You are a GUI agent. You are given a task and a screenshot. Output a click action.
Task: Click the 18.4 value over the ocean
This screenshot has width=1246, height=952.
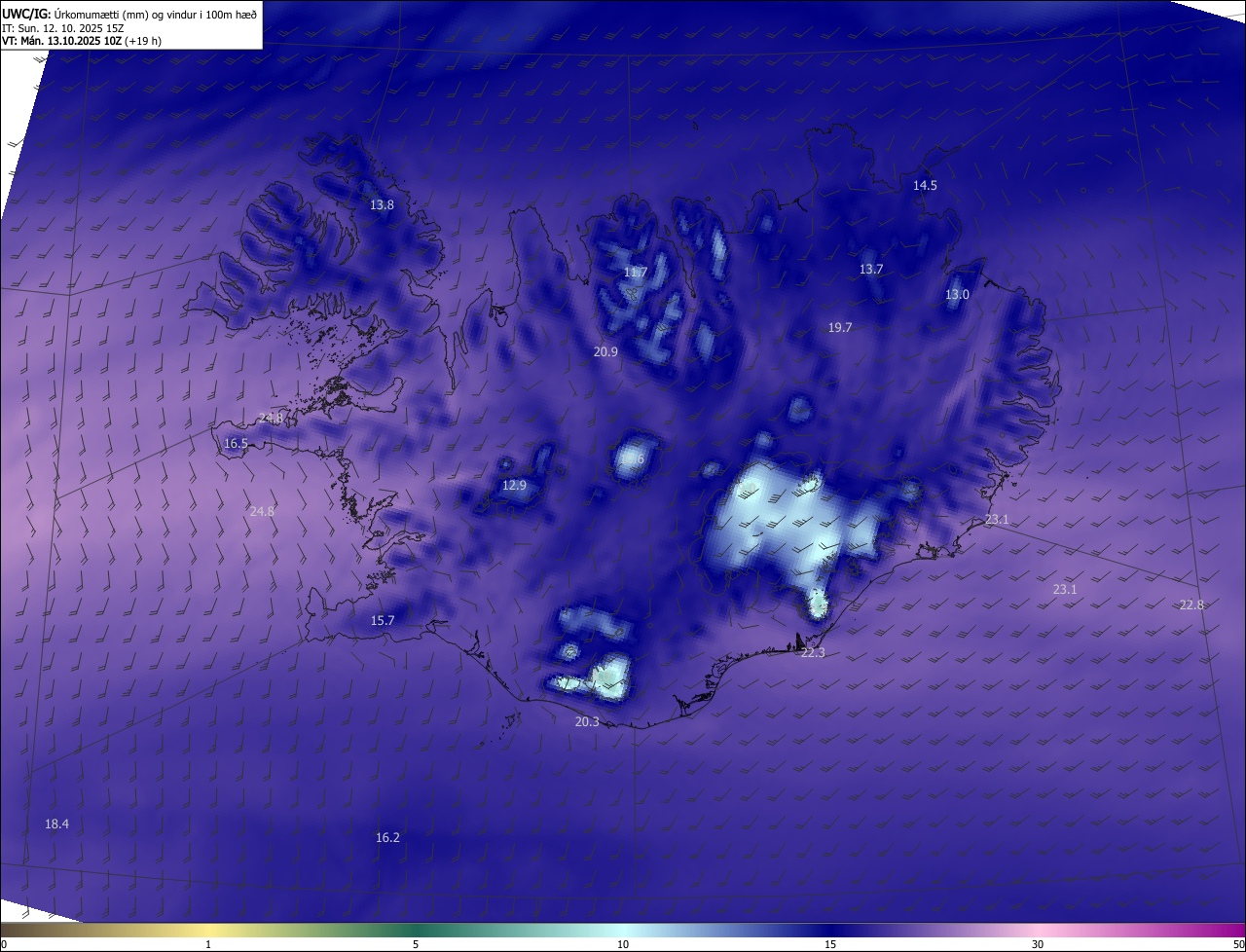pyautogui.click(x=56, y=824)
